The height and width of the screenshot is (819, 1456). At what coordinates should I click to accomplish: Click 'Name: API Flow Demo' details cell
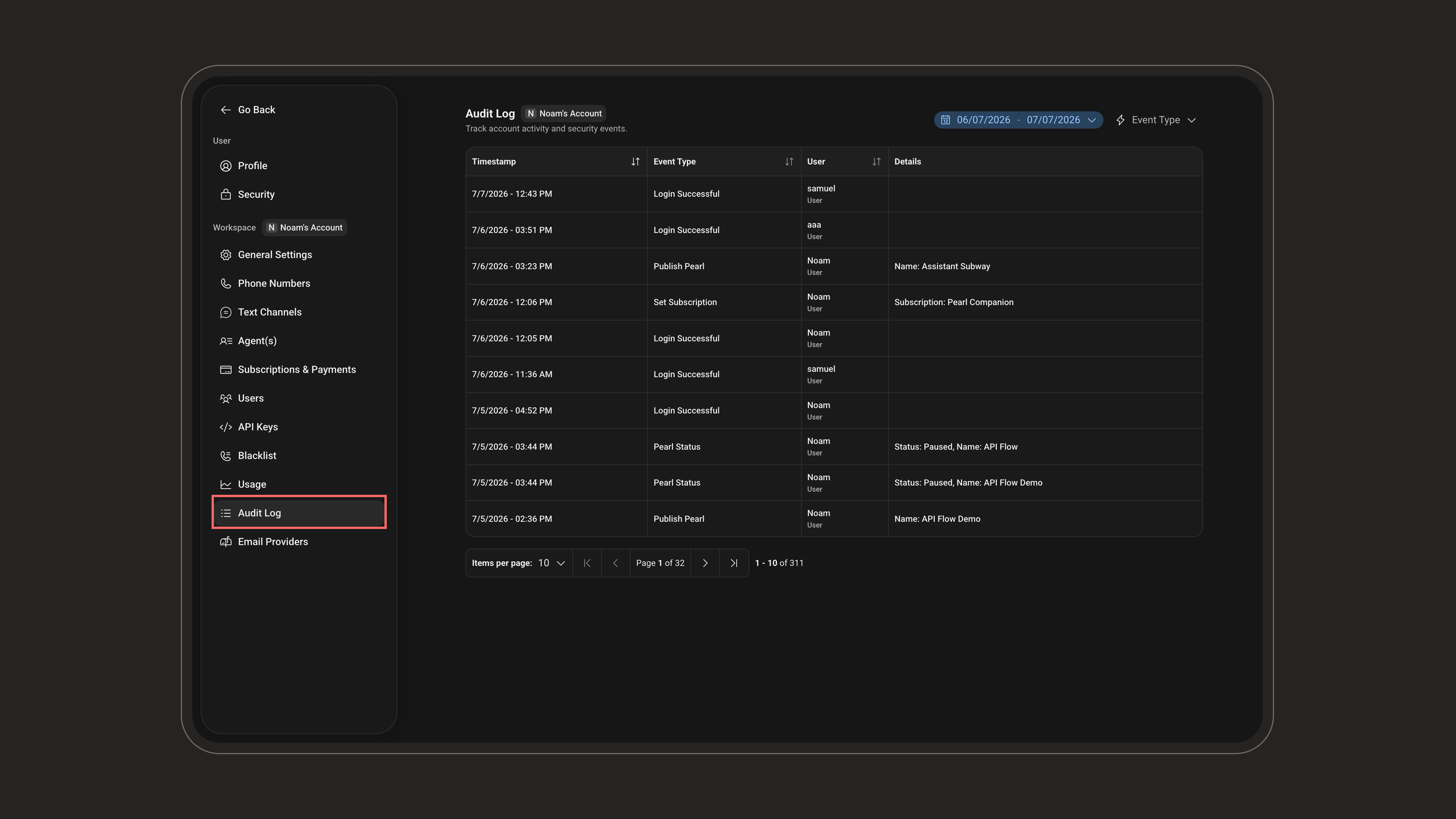pos(1045,519)
